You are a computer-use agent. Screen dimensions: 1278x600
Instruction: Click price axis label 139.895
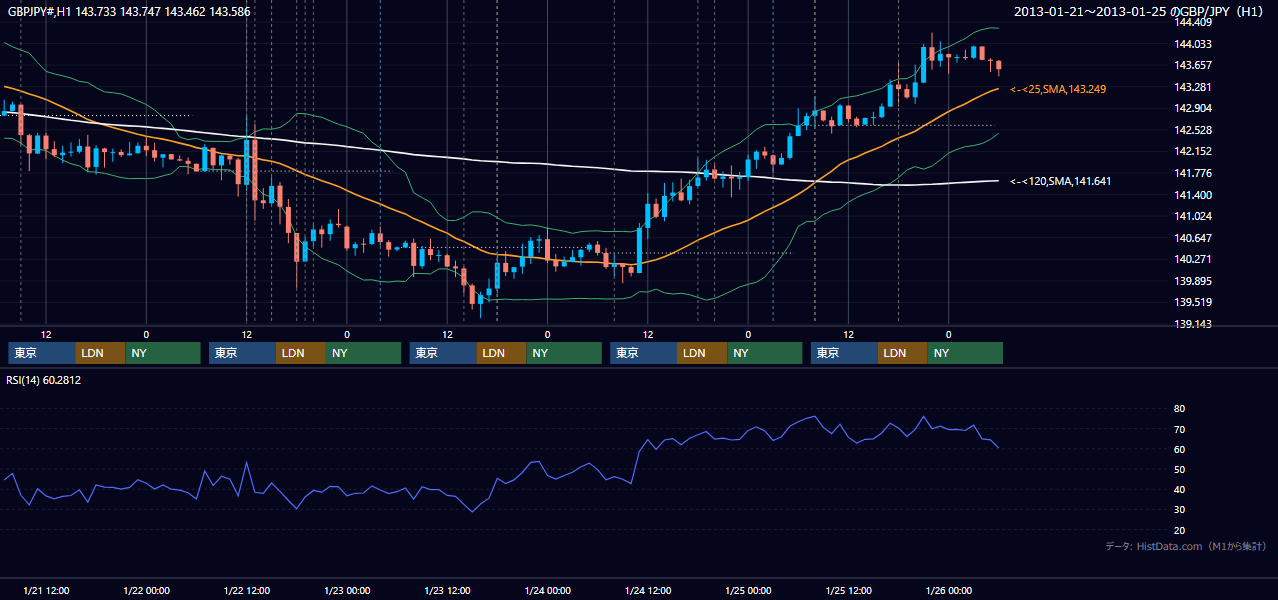pos(1194,281)
